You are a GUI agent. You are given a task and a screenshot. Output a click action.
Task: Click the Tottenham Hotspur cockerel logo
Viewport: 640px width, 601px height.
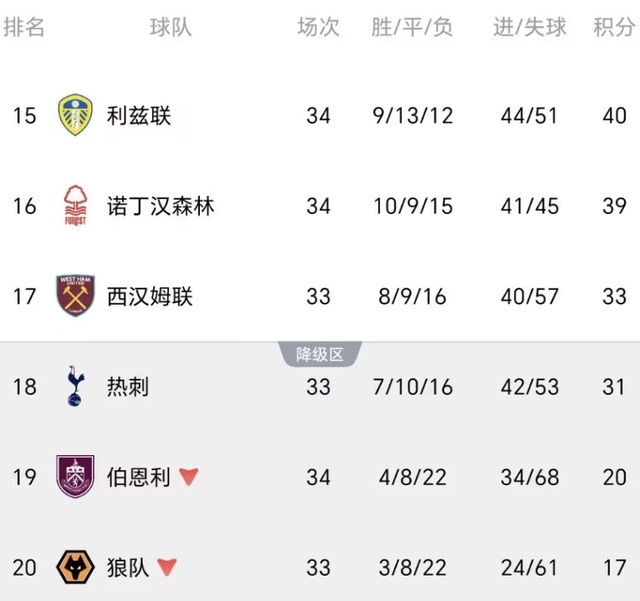point(75,386)
